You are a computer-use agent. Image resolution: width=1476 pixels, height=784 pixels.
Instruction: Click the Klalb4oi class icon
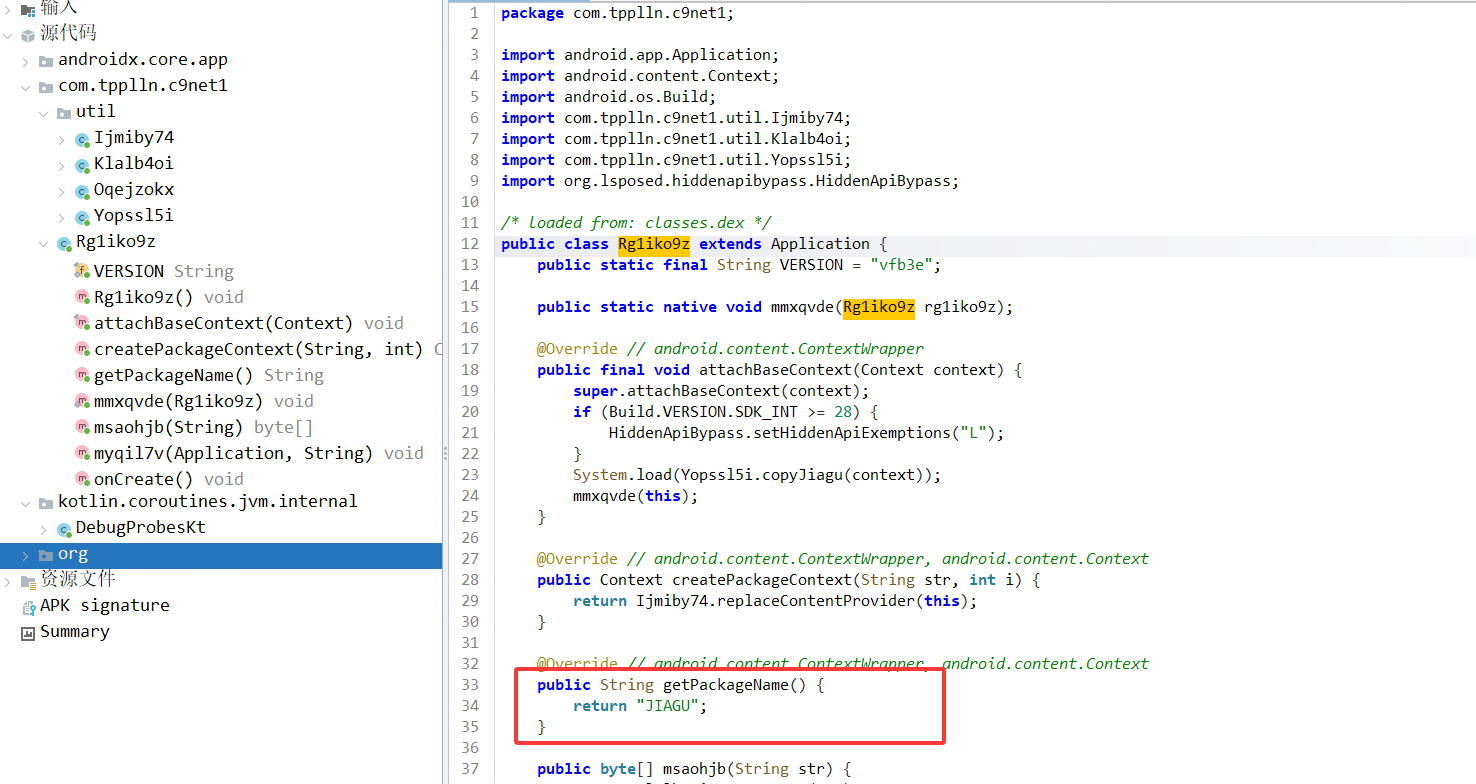tap(82, 164)
